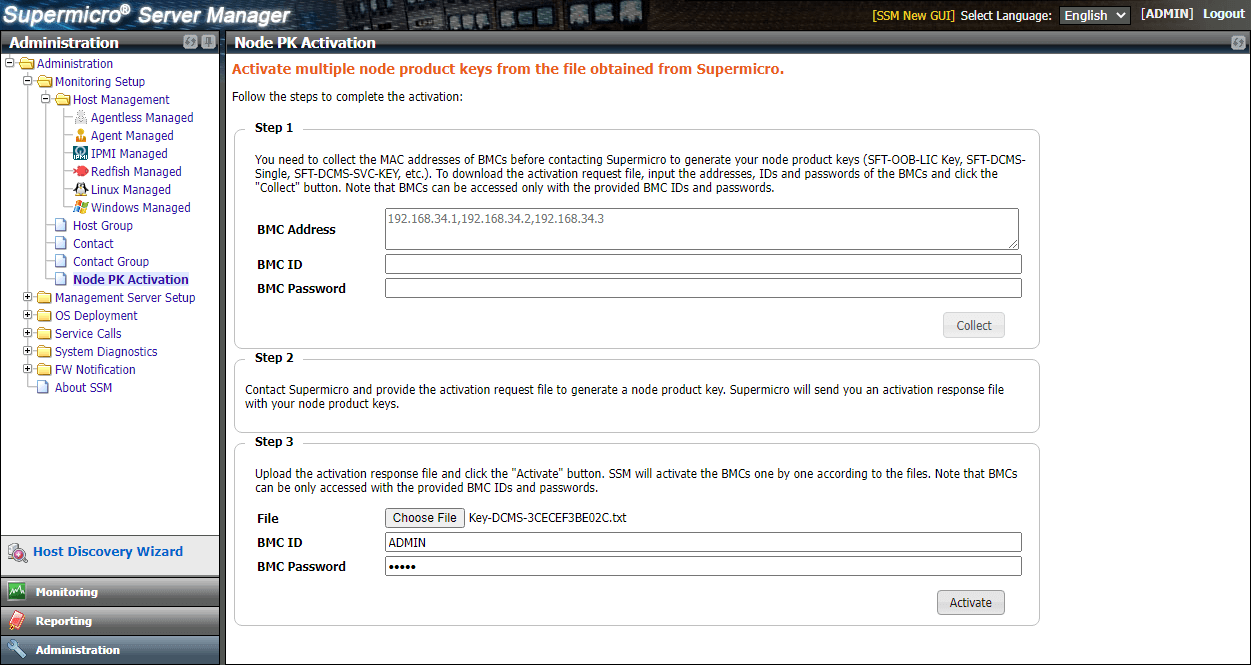Open the SSM New GUI link
Image resolution: width=1251 pixels, height=665 pixels.
click(x=913, y=15)
